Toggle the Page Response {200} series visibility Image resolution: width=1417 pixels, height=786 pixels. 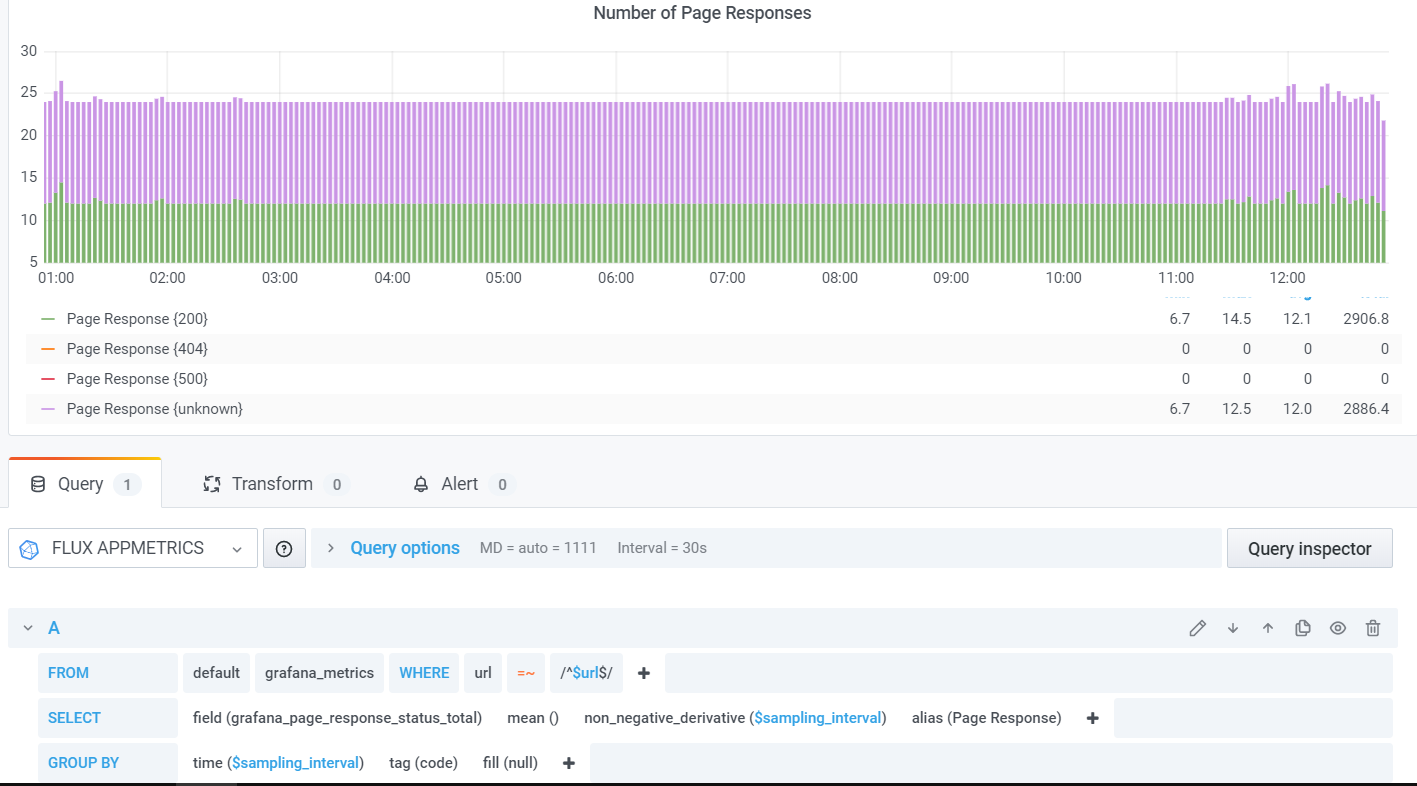click(x=137, y=318)
